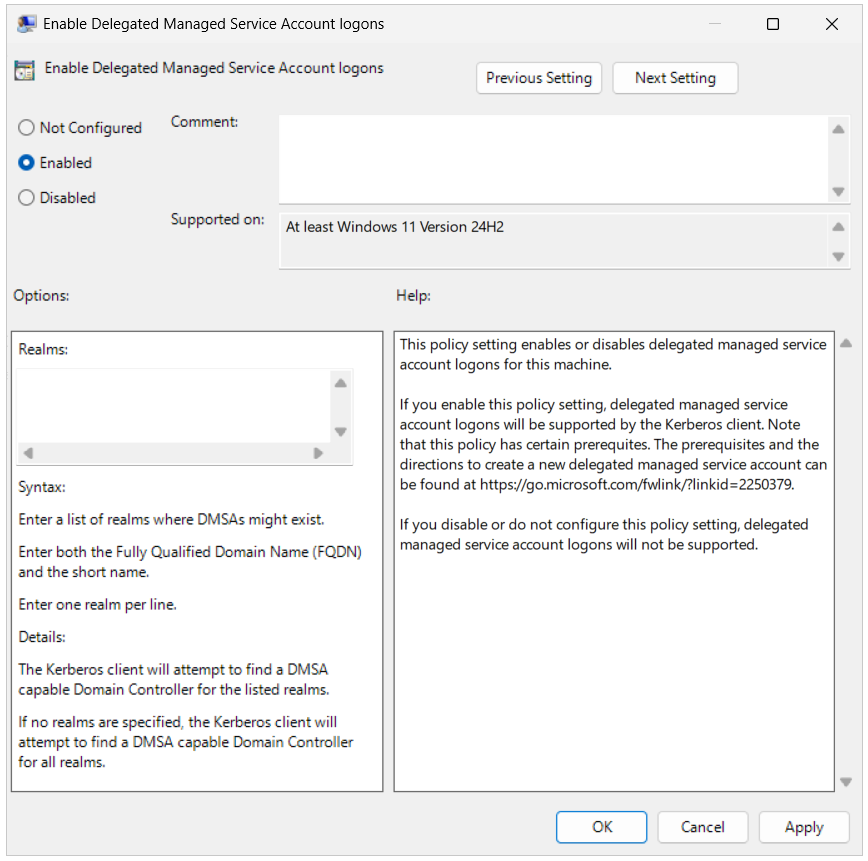Click the Group Policy title bar icon
Screen dimensions: 868x861
[25, 23]
